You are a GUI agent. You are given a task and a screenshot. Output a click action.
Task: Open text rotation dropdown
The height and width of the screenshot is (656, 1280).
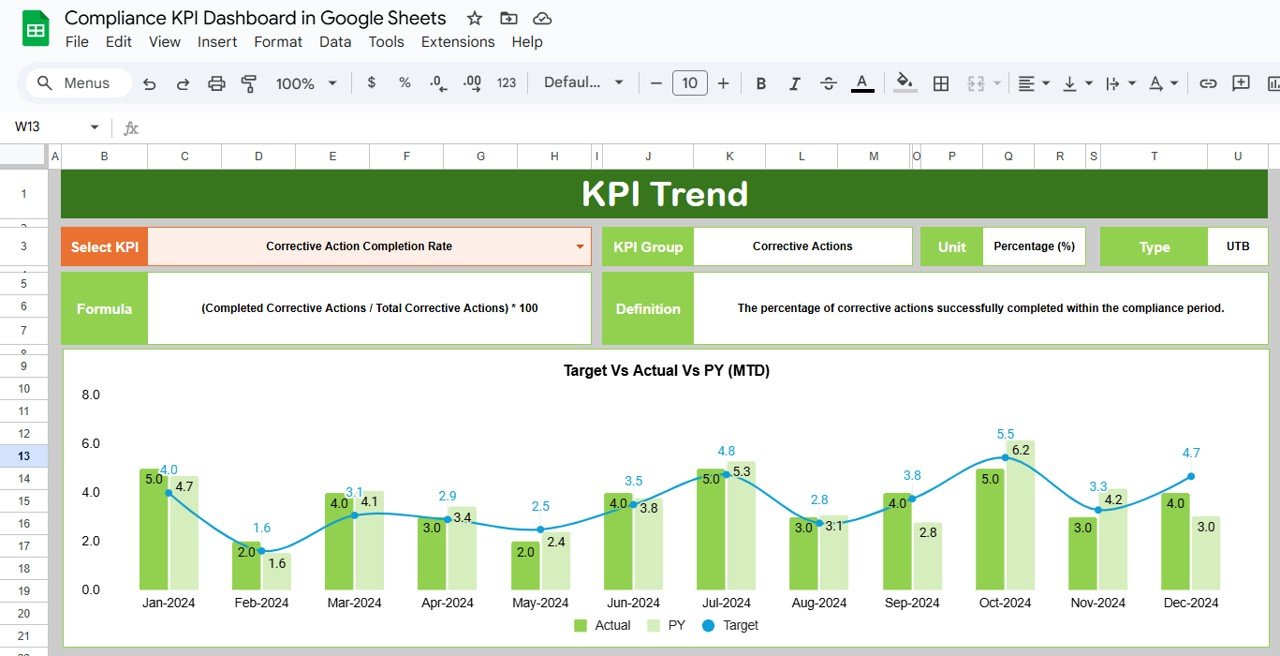pyautogui.click(x=1163, y=83)
